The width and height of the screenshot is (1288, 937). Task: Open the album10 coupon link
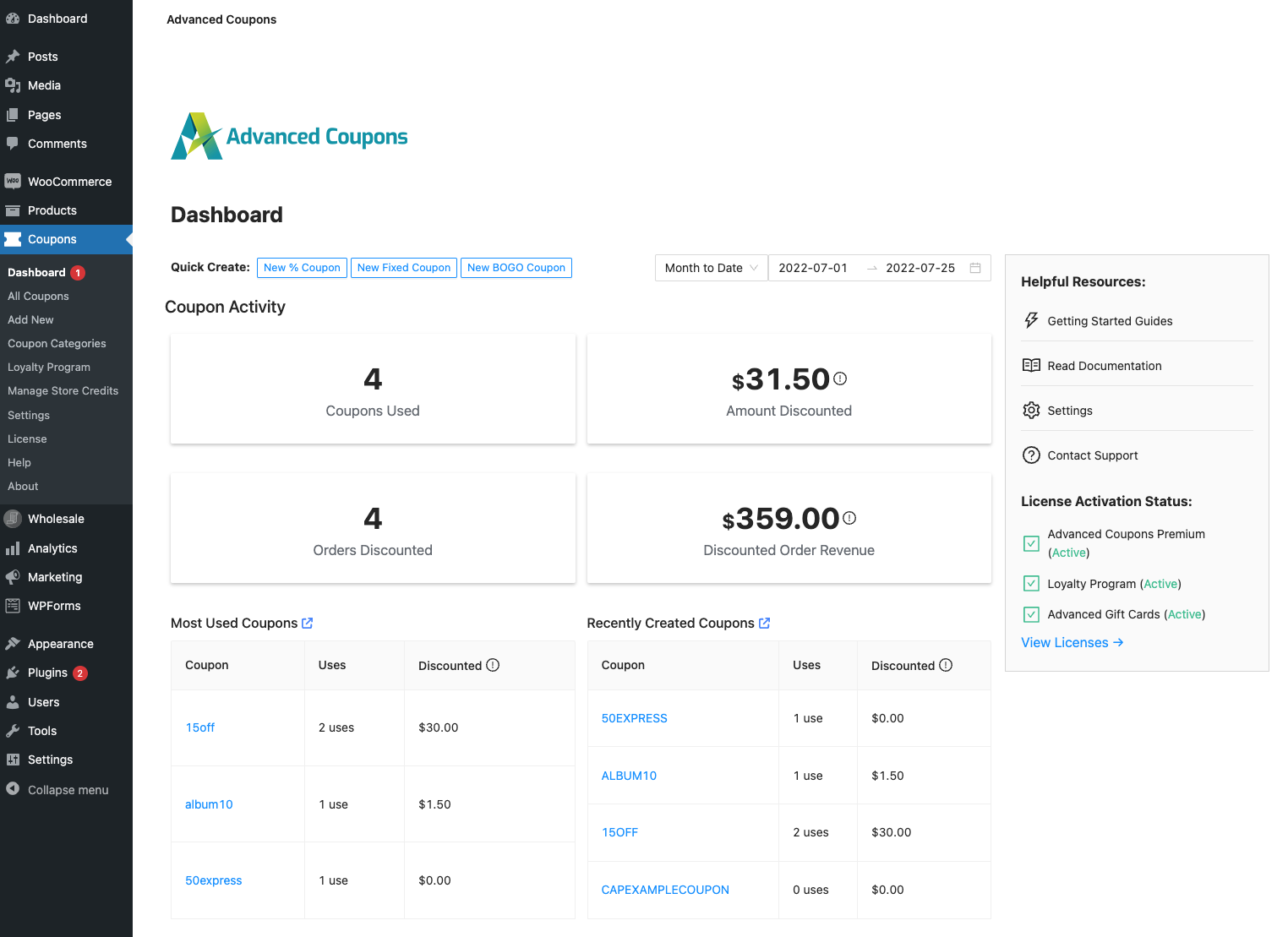point(209,804)
